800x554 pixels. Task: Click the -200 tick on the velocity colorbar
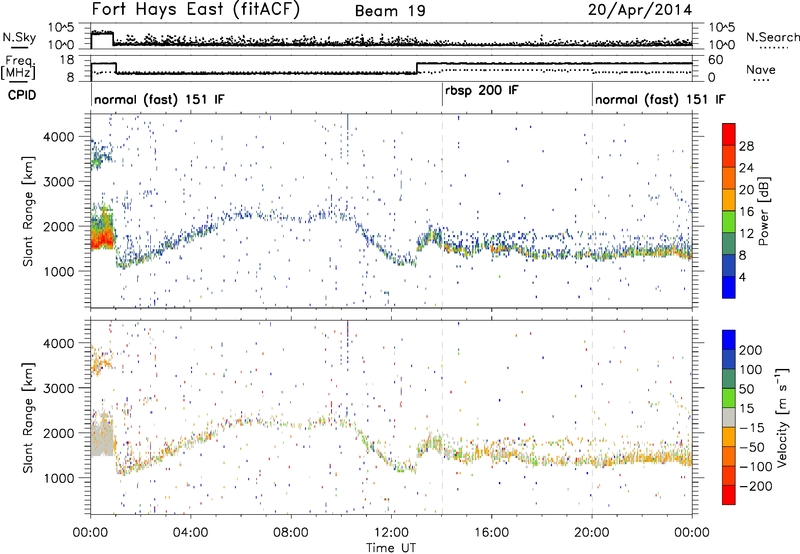click(x=756, y=486)
